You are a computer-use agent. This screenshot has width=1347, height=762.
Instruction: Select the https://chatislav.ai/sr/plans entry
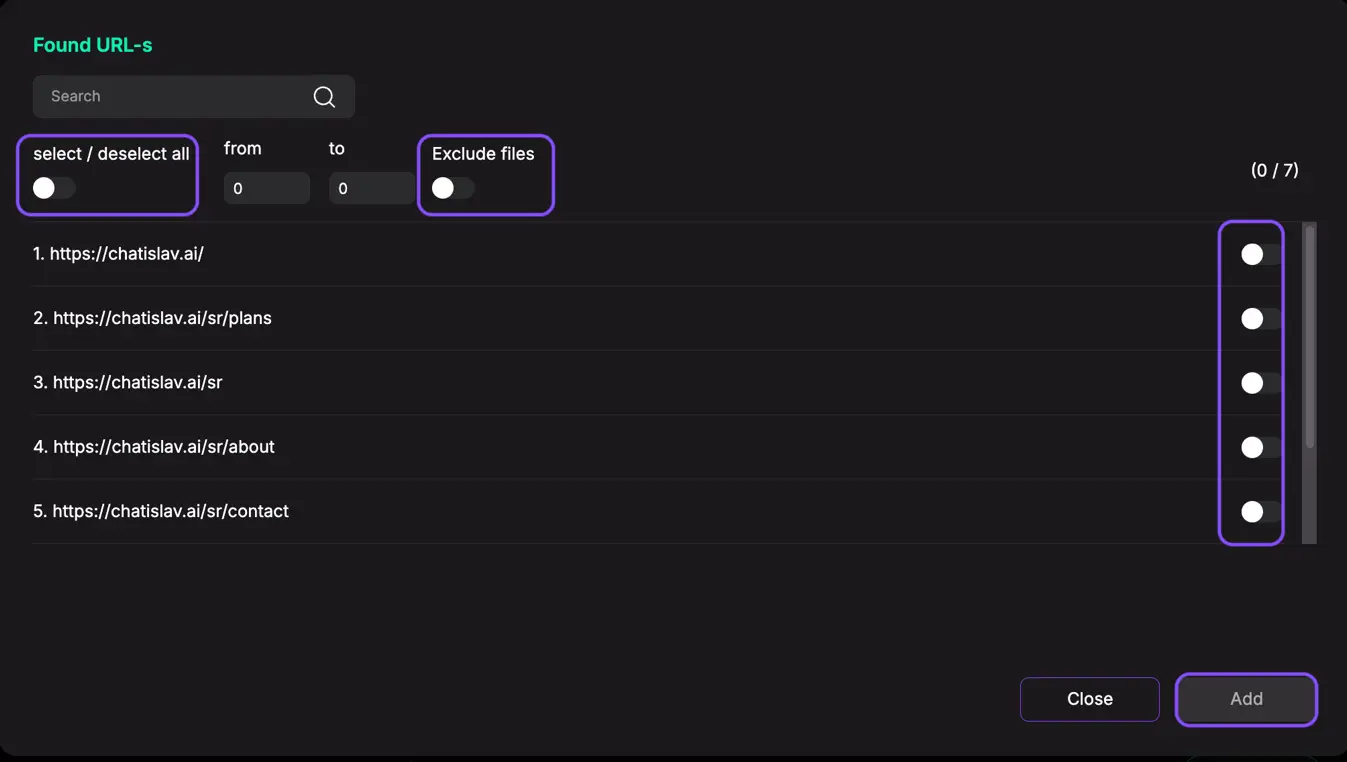tap(152, 318)
